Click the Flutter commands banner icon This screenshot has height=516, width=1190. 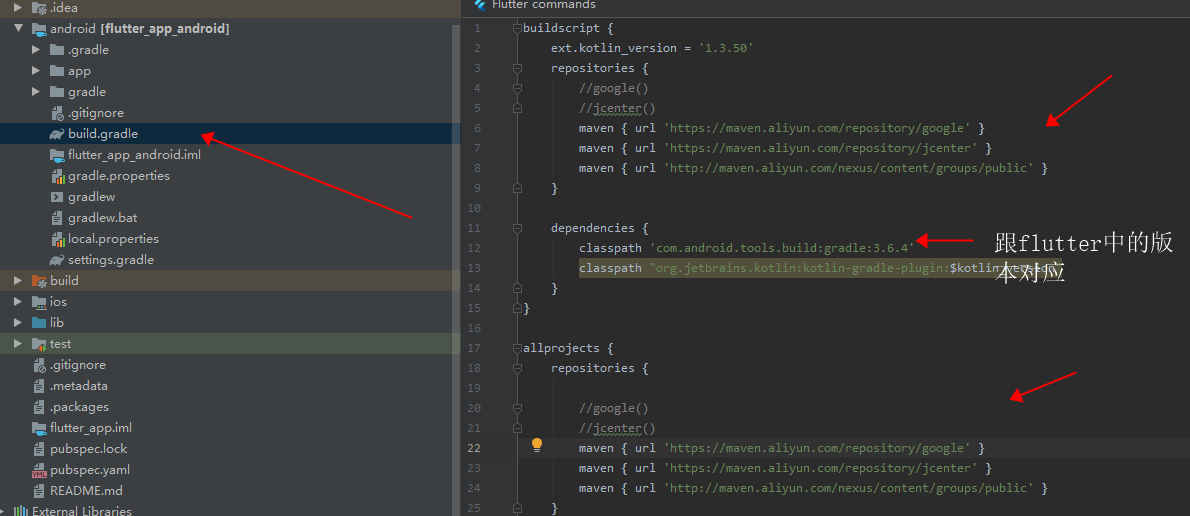[x=480, y=5]
